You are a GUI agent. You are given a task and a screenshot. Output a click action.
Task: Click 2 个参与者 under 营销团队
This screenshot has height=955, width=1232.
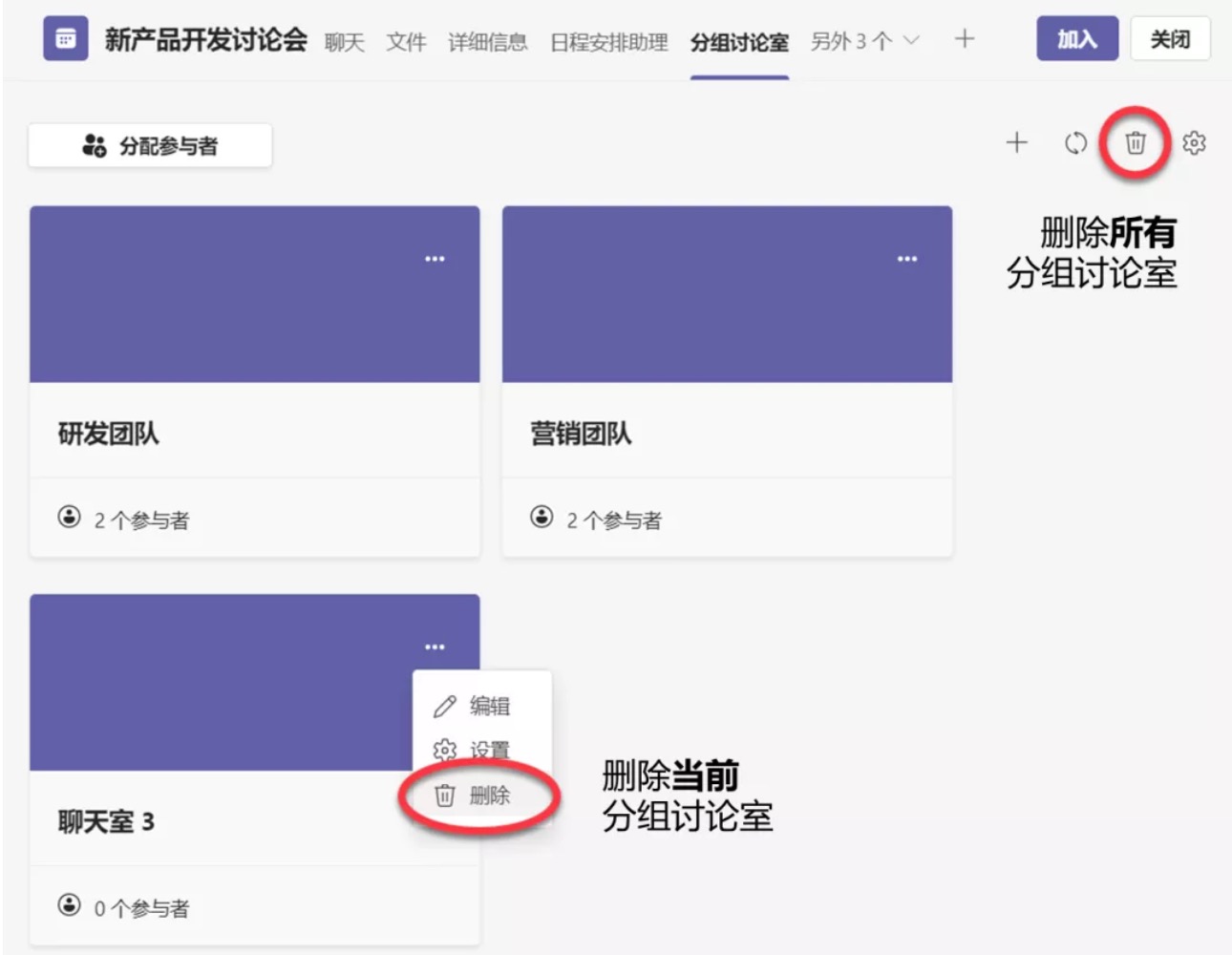pos(614,520)
